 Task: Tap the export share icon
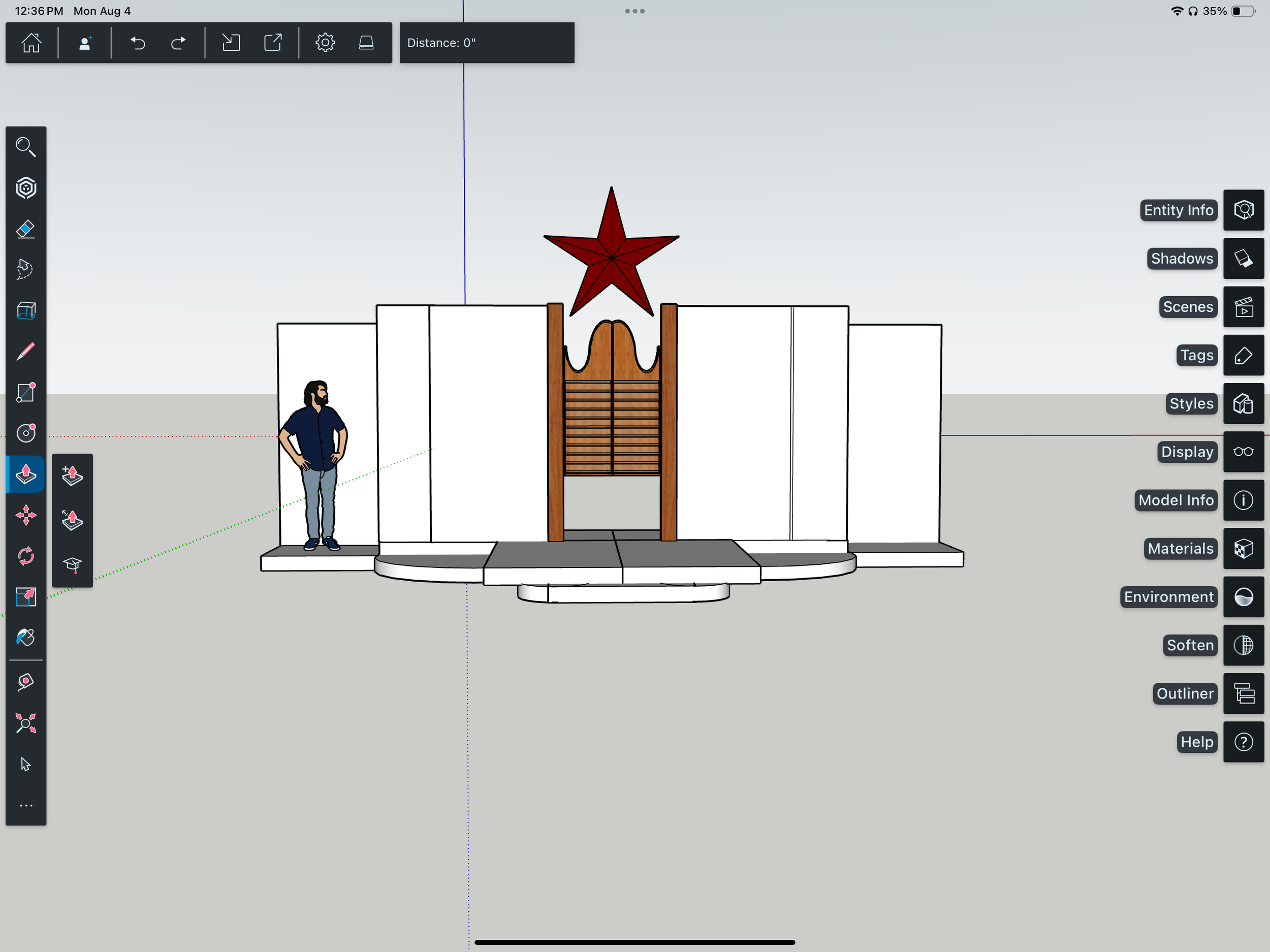point(273,43)
